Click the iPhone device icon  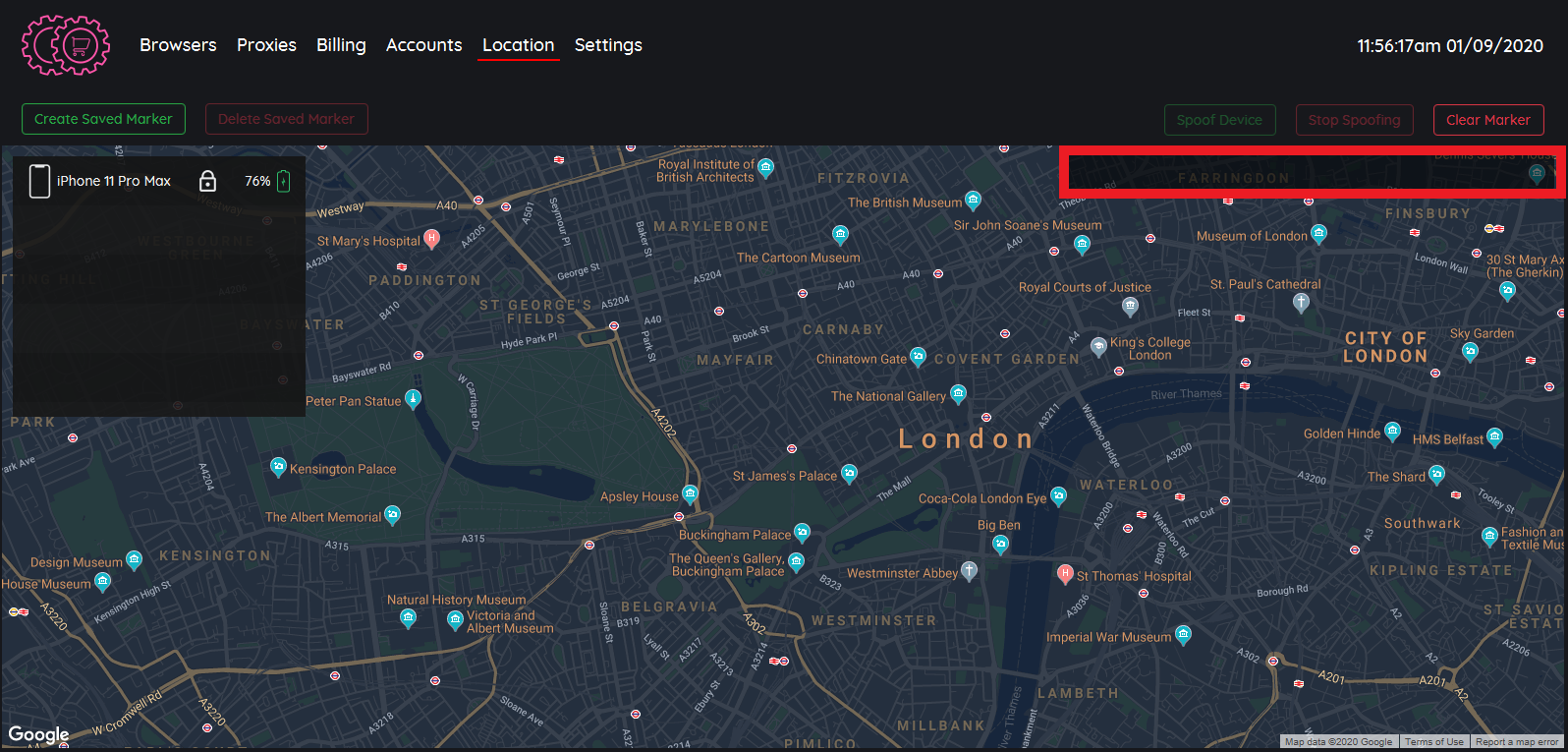(x=39, y=181)
